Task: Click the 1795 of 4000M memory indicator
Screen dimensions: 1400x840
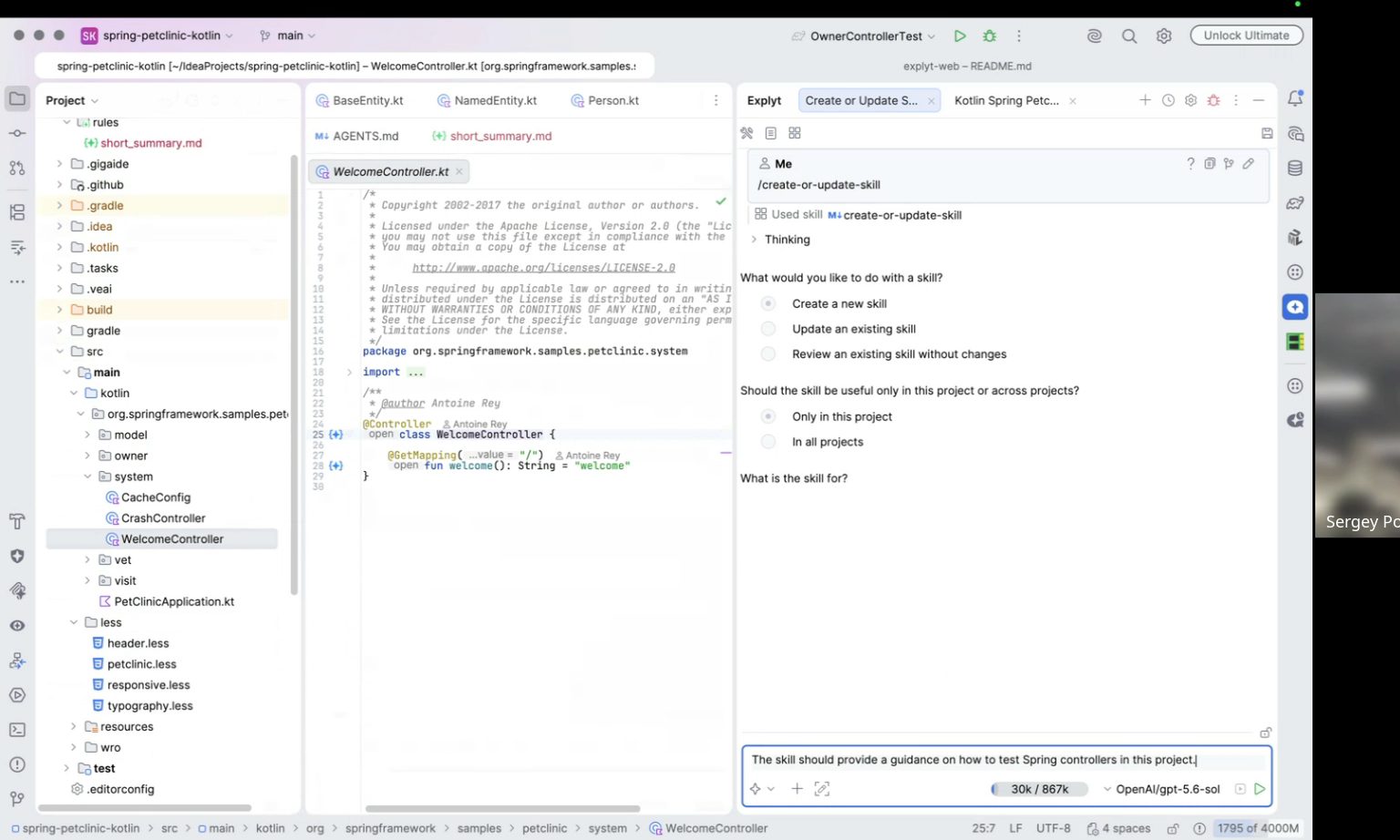Action: [1258, 828]
